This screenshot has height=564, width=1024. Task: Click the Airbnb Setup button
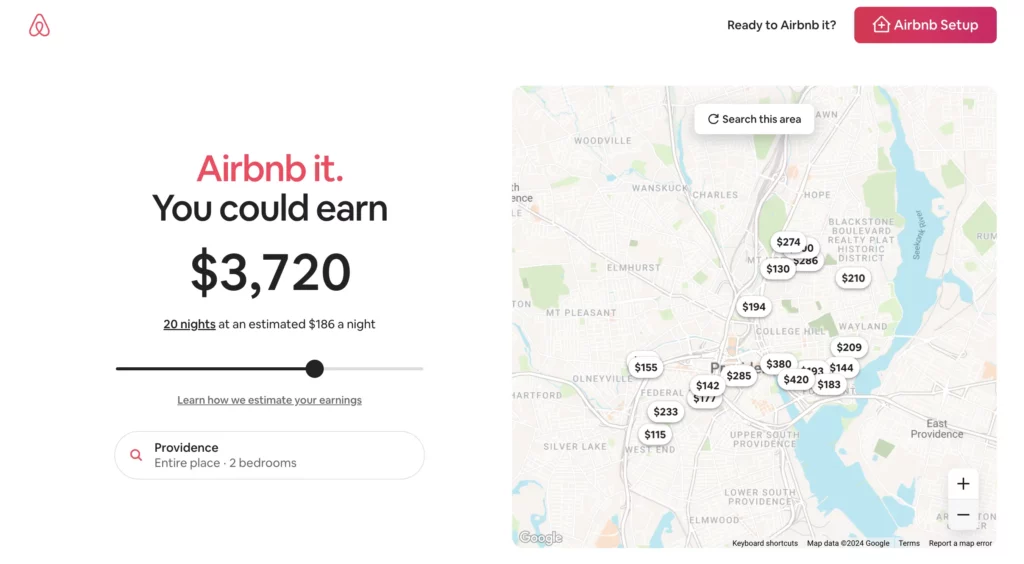925,25
